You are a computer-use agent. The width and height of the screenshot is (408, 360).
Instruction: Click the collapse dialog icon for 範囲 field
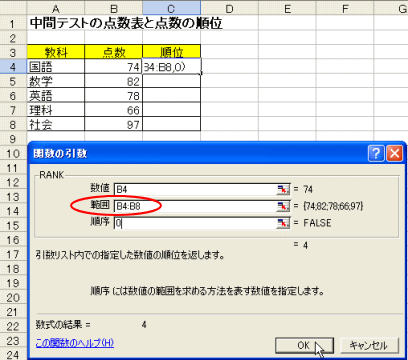pyautogui.click(x=283, y=206)
